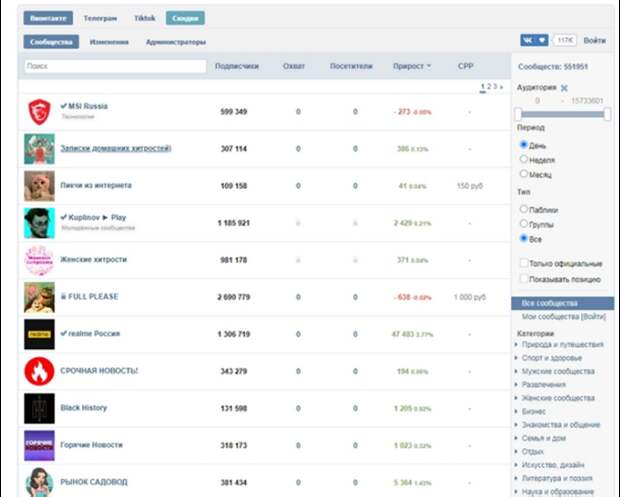Click the verified checkmark beside realme Россия

(64, 333)
